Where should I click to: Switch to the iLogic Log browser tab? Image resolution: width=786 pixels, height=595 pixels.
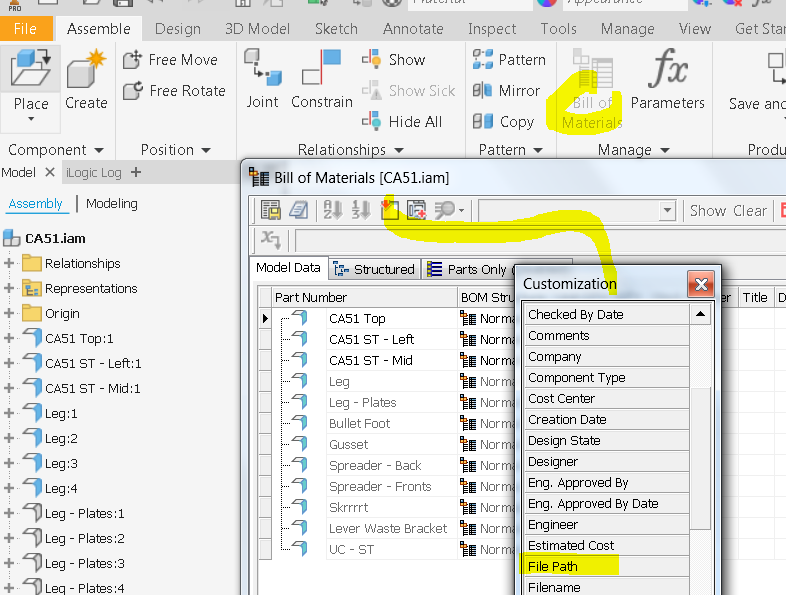(x=94, y=173)
